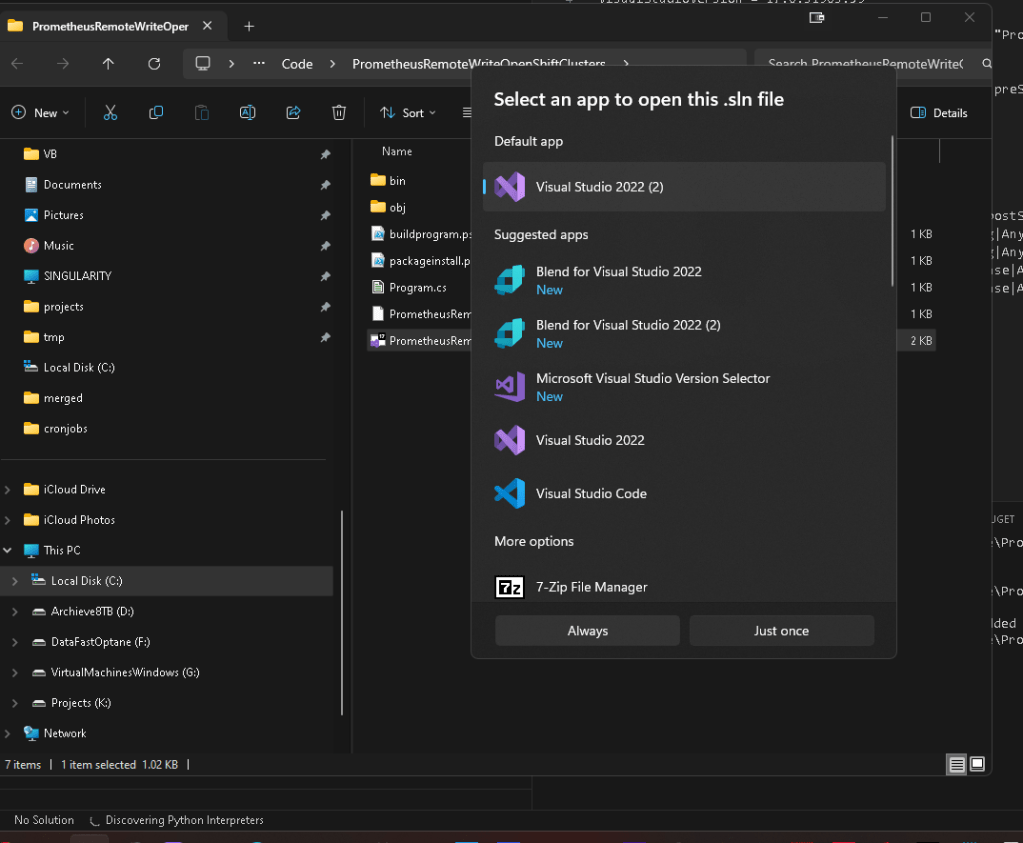Click the Delete trash icon
The height and width of the screenshot is (843, 1023).
point(339,113)
